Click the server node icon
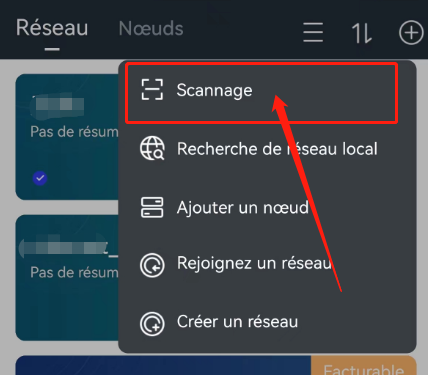This screenshot has height=375, width=428. click(x=152, y=207)
